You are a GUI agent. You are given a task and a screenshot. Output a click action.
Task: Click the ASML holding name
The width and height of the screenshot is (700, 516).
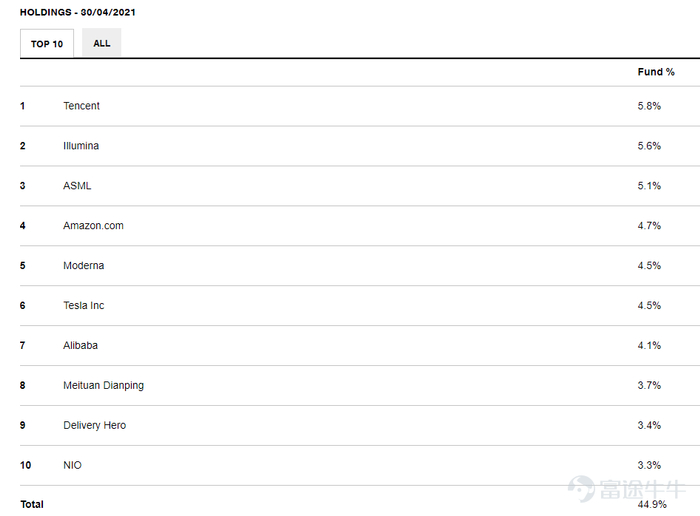[77, 186]
